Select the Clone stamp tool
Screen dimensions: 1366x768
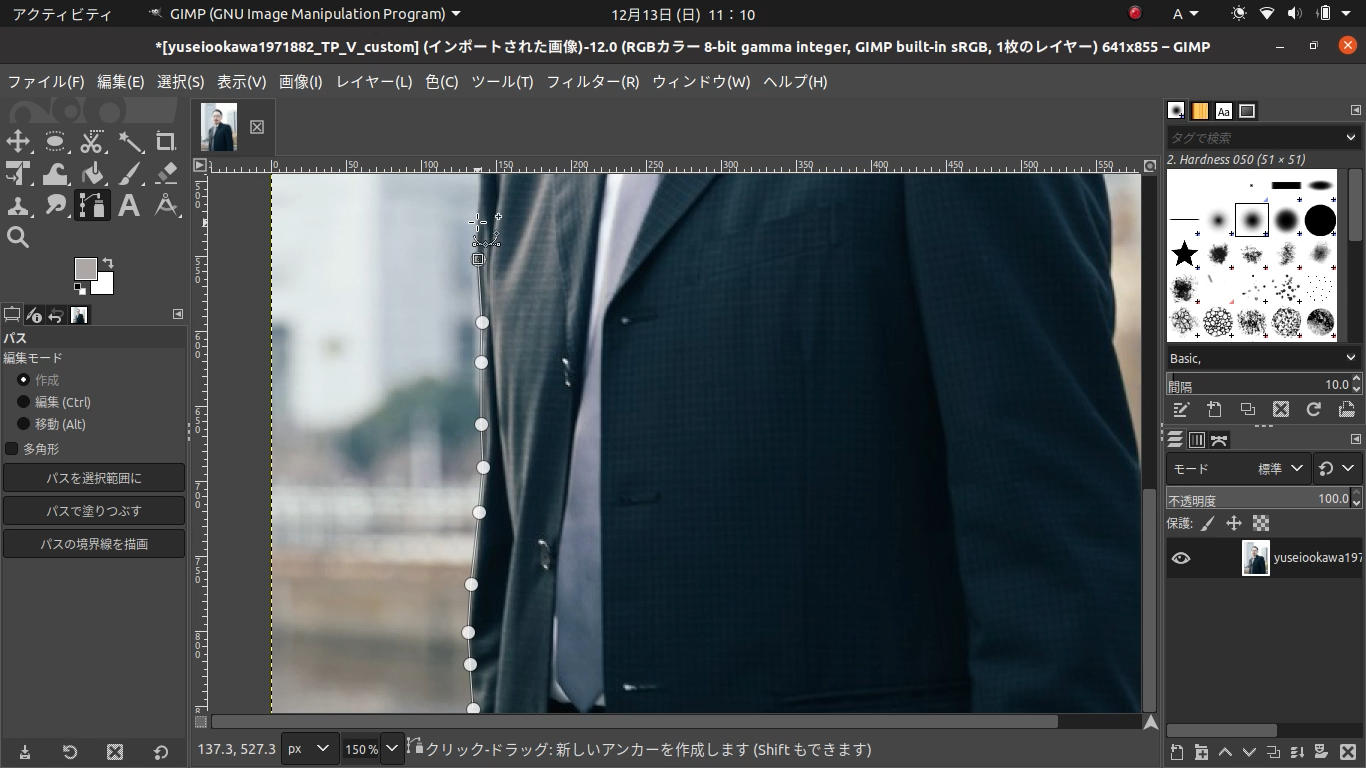18,205
